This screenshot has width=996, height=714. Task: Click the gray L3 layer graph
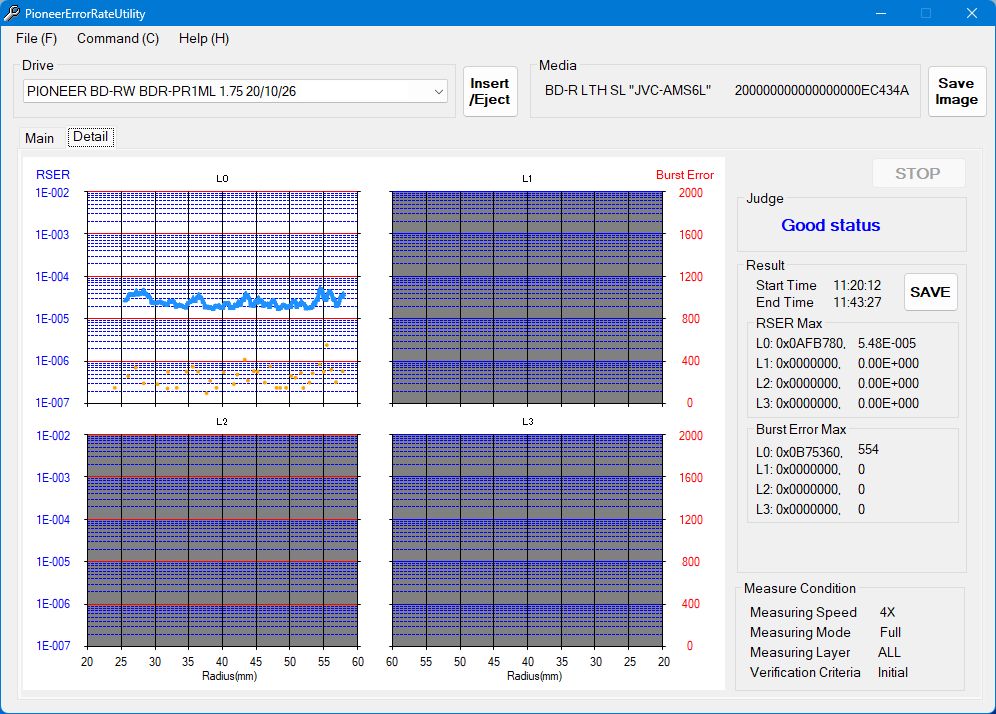pos(526,540)
